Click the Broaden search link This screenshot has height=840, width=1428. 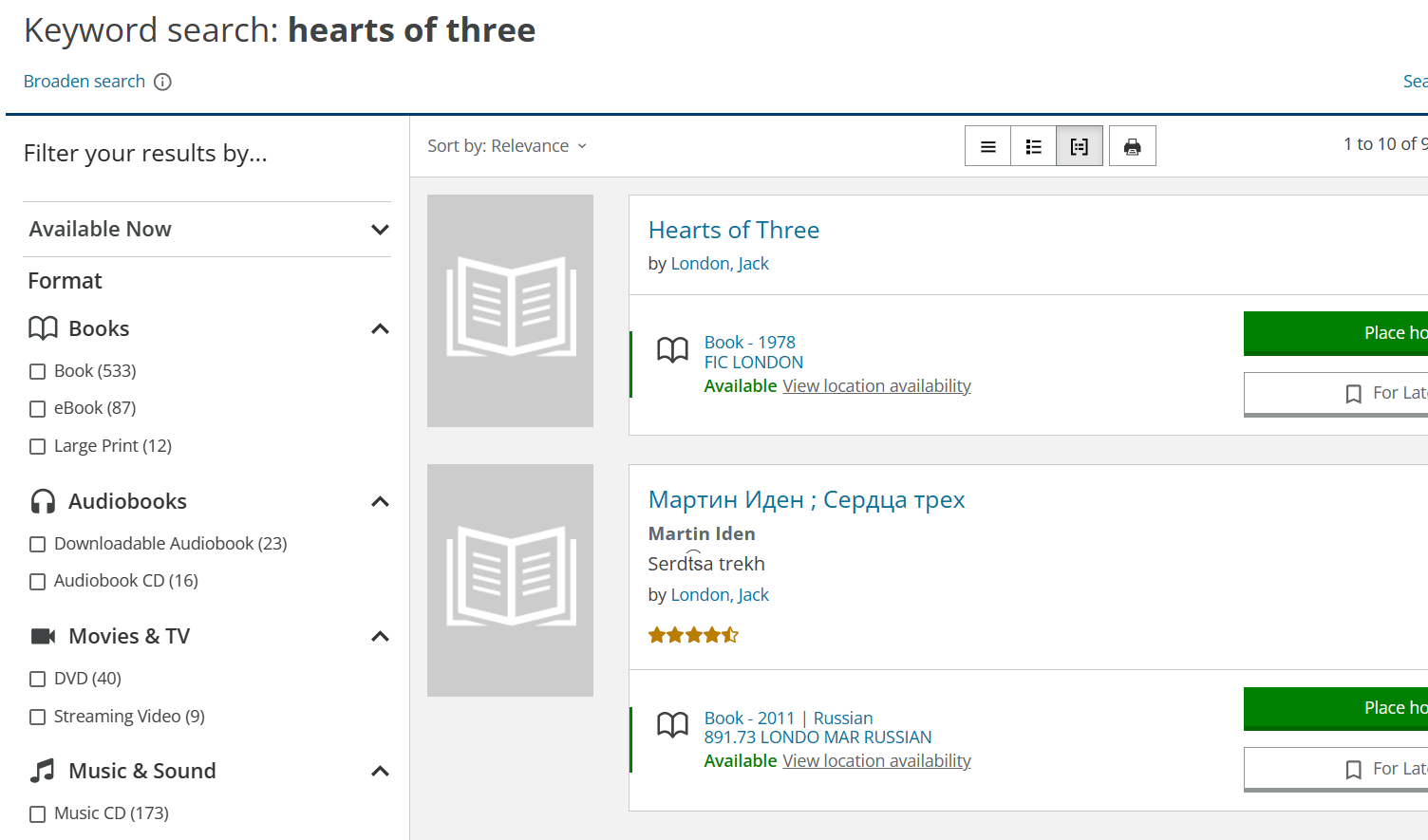(85, 82)
